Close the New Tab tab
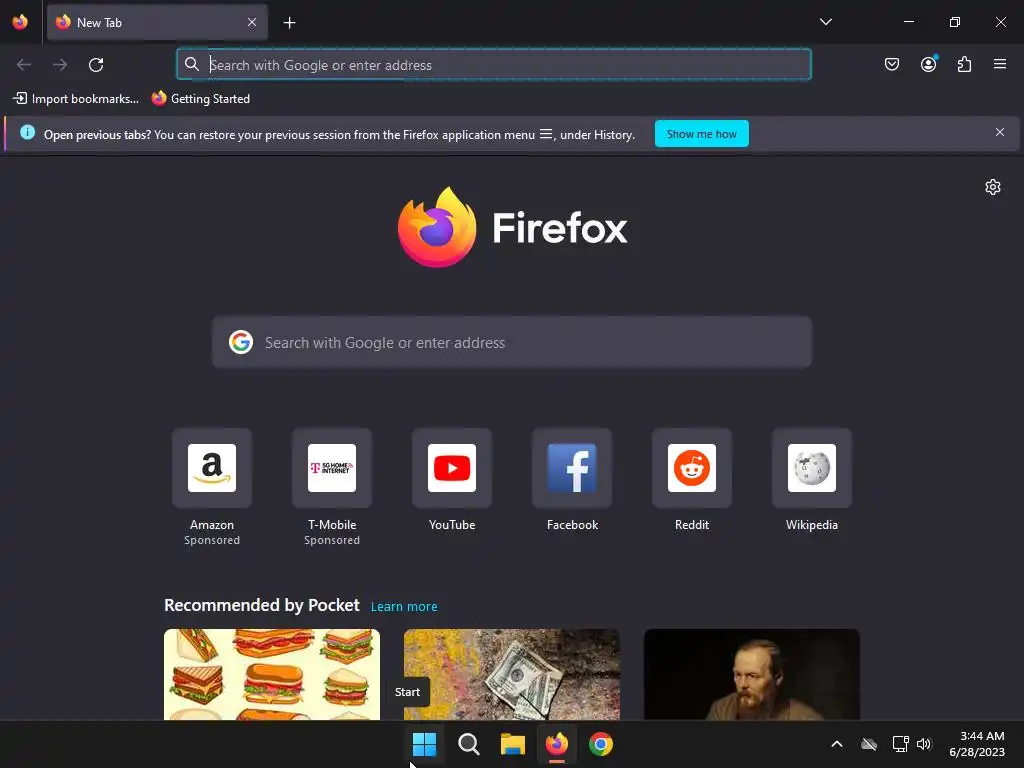1024x768 pixels. (252, 22)
